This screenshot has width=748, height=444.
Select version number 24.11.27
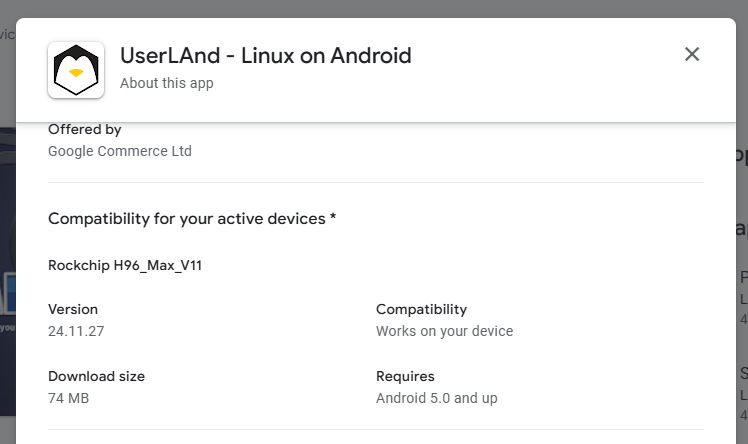pos(77,331)
